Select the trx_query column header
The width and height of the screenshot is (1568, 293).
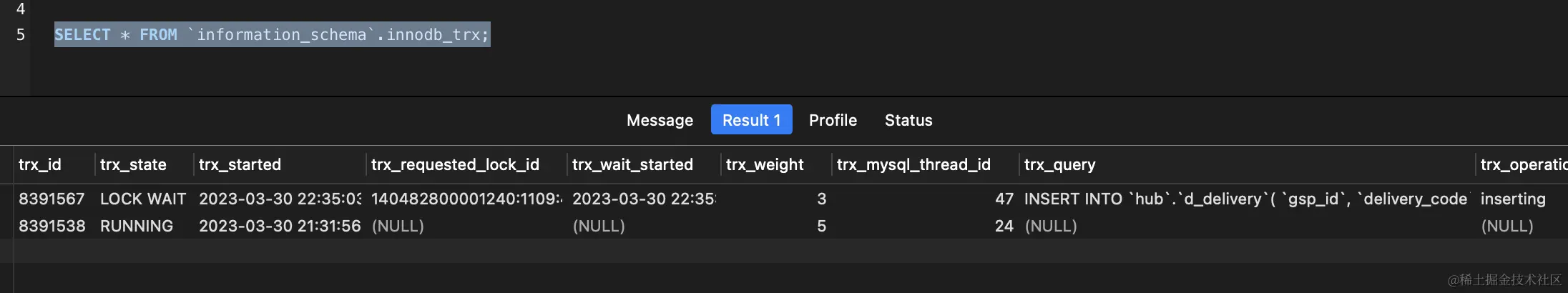[x=1059, y=164]
